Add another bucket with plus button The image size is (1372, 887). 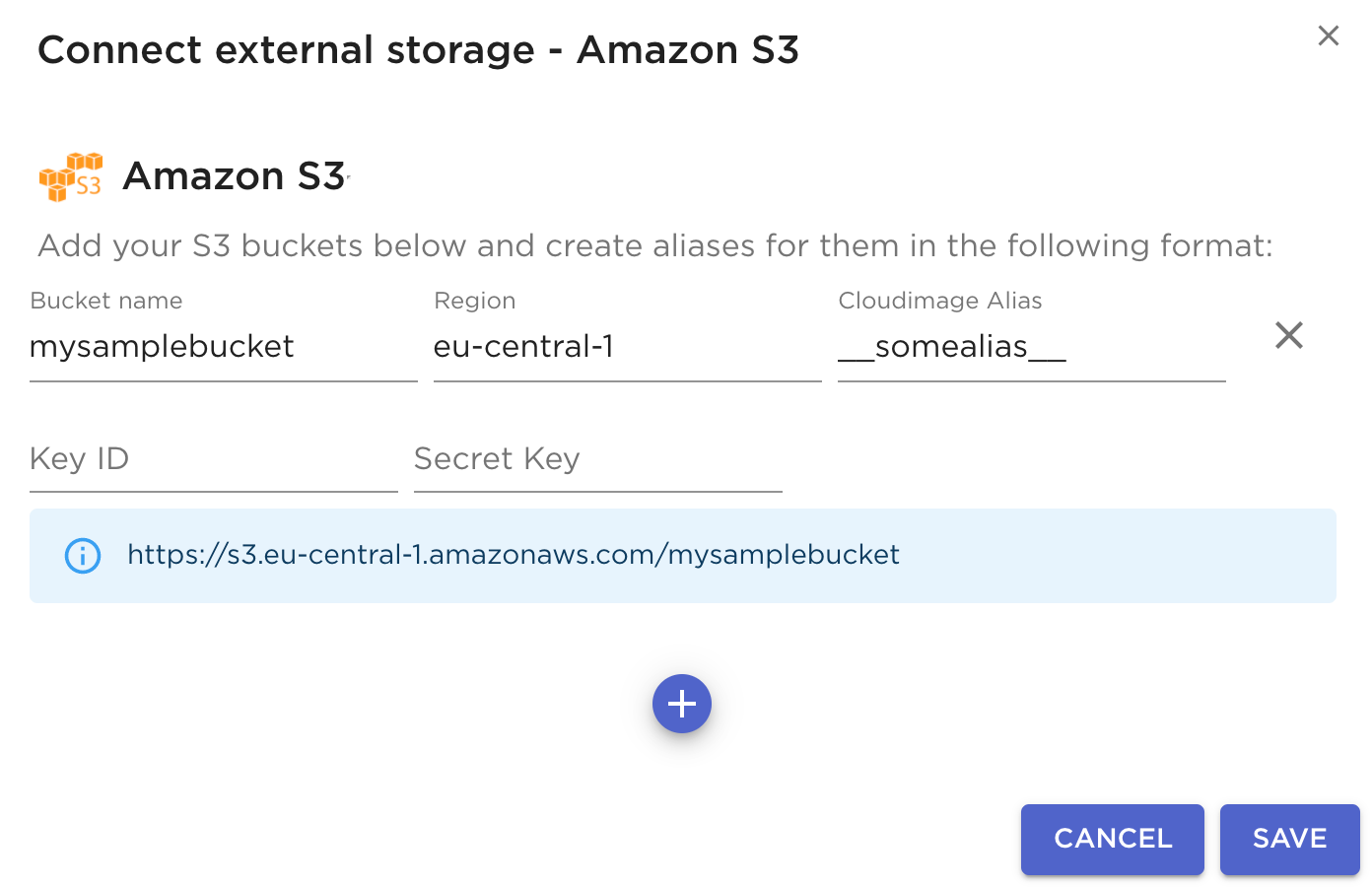[x=681, y=704]
